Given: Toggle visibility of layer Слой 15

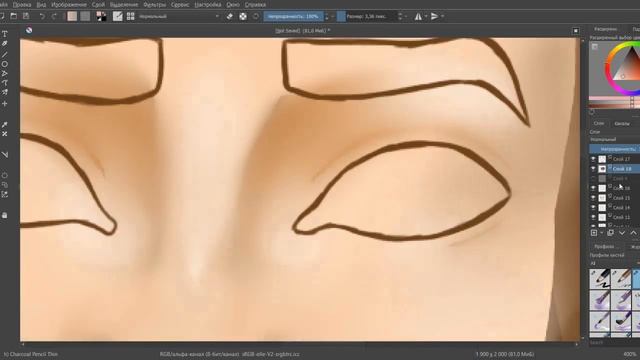Looking at the screenshot, I should [x=593, y=198].
